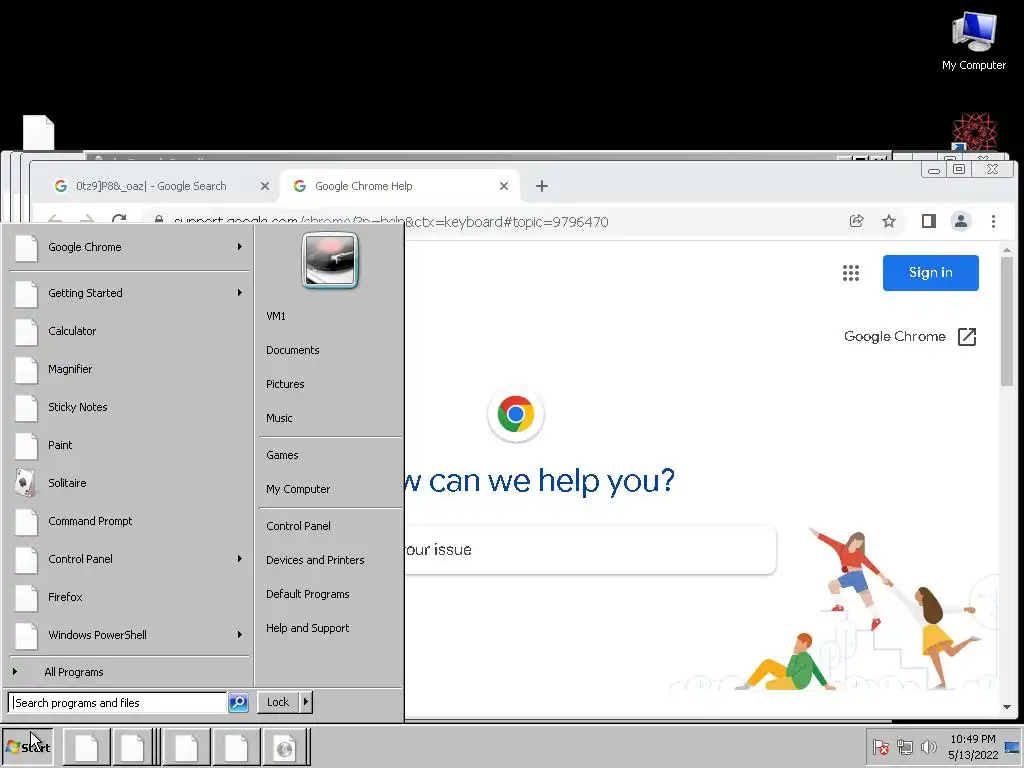Viewport: 1024px width, 768px height.
Task: Open Help and Support
Action: coord(308,628)
